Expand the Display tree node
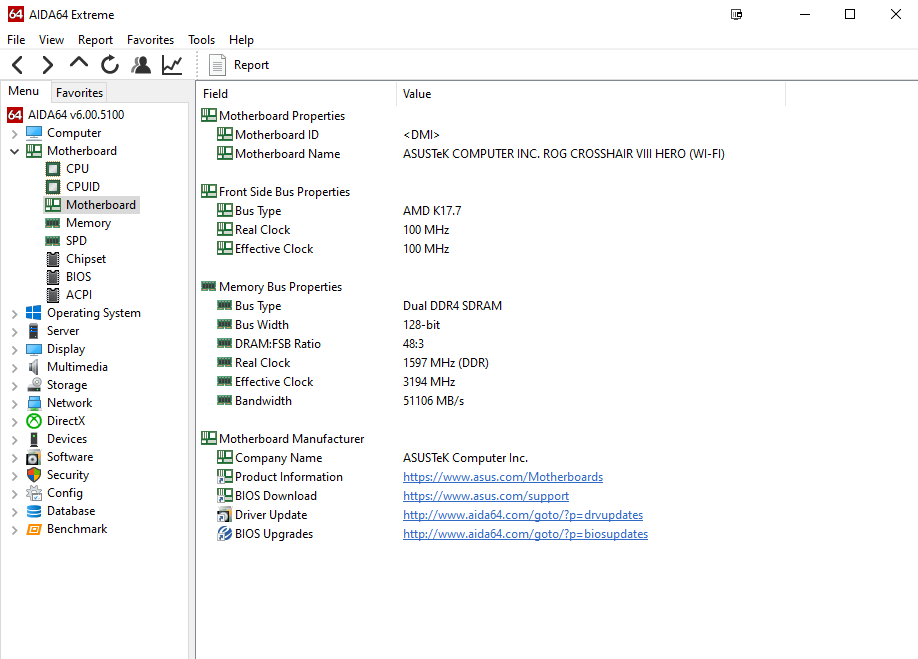This screenshot has height=659, width=918. pyautogui.click(x=15, y=350)
